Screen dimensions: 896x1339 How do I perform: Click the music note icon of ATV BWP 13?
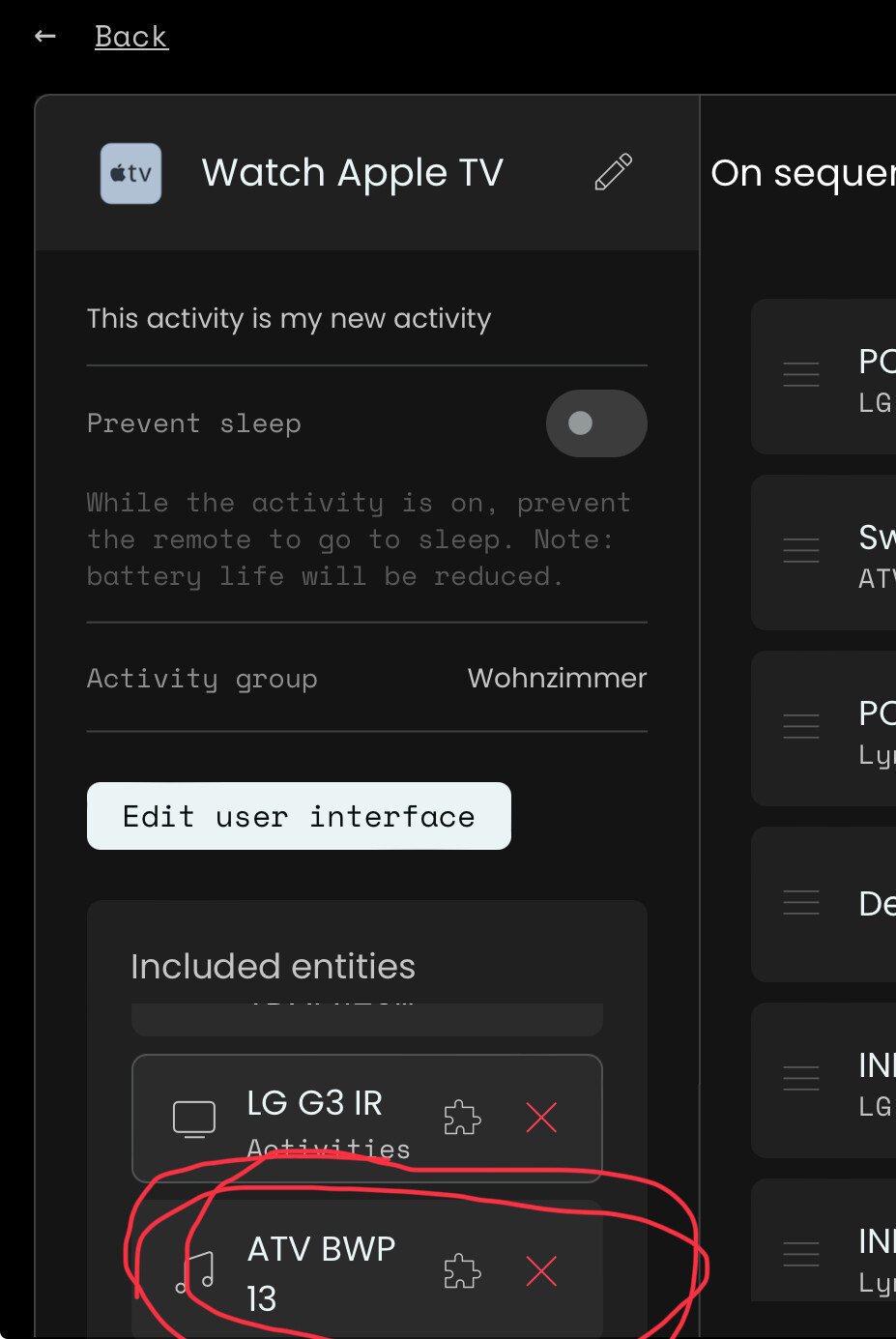195,1272
